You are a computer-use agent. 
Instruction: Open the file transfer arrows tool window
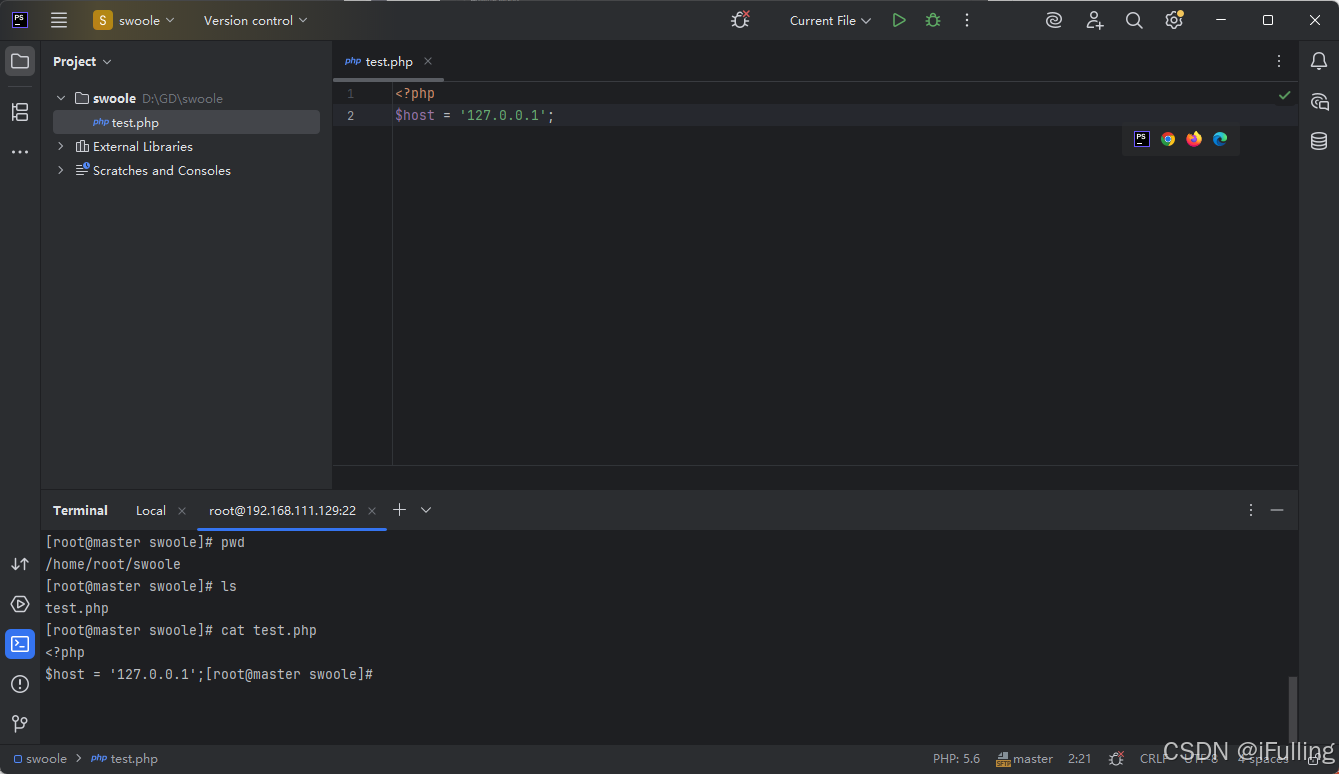coord(20,564)
